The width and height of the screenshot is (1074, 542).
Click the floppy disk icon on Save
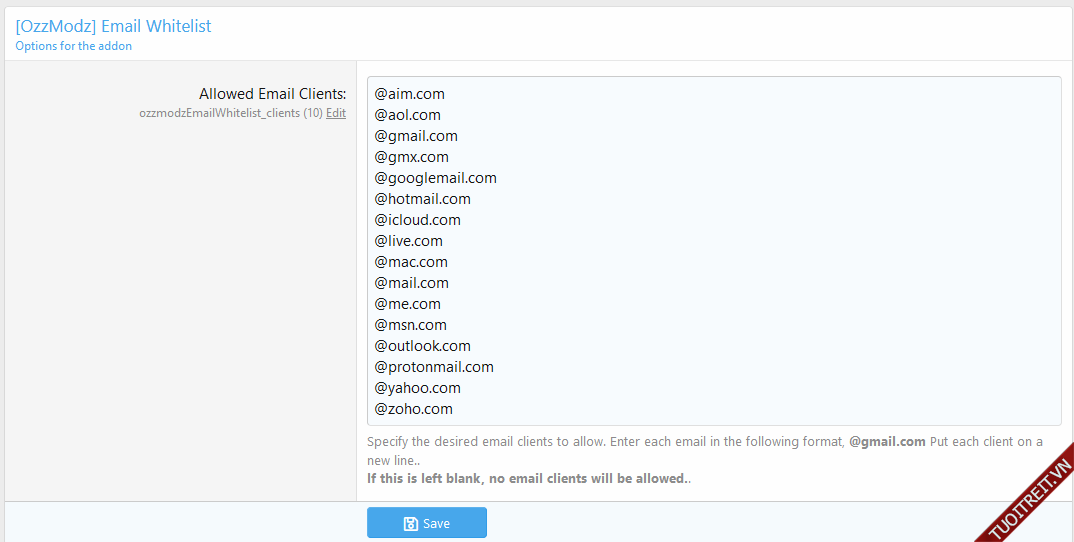click(x=410, y=524)
